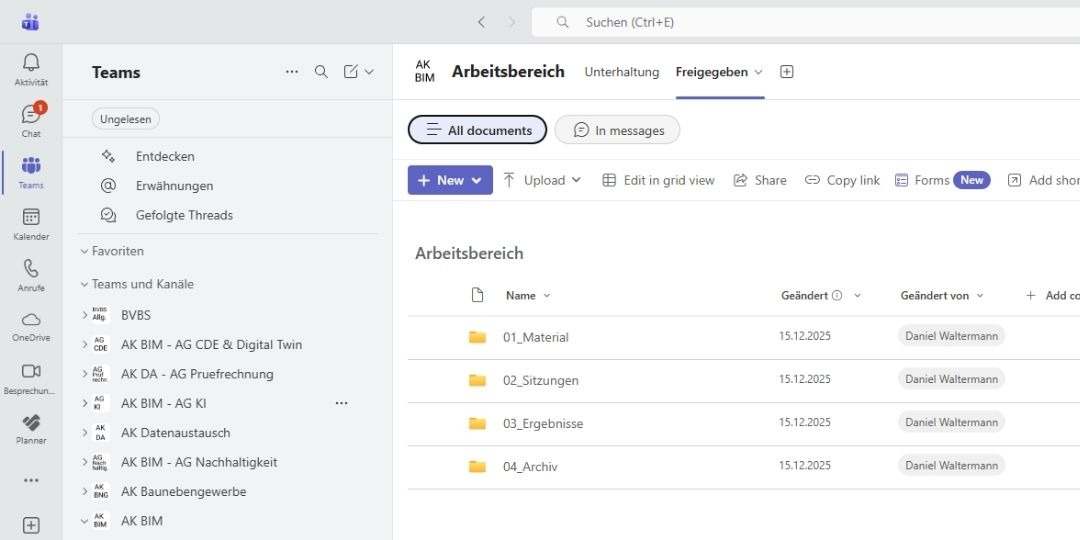1080x540 pixels.
Task: Click the Microsoft Teams logo
Action: coord(30,22)
